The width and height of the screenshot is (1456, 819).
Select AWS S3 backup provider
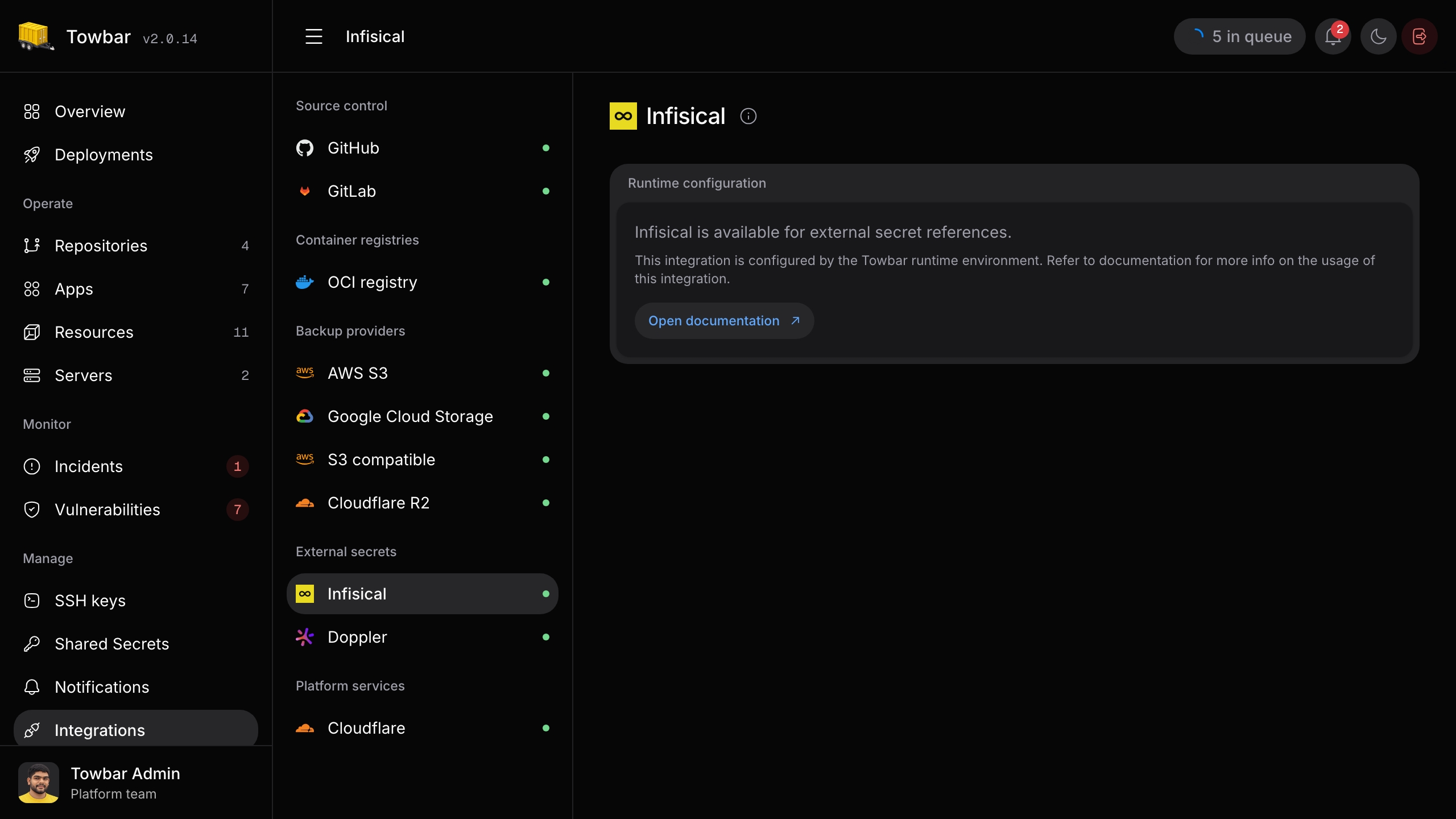[x=423, y=373]
